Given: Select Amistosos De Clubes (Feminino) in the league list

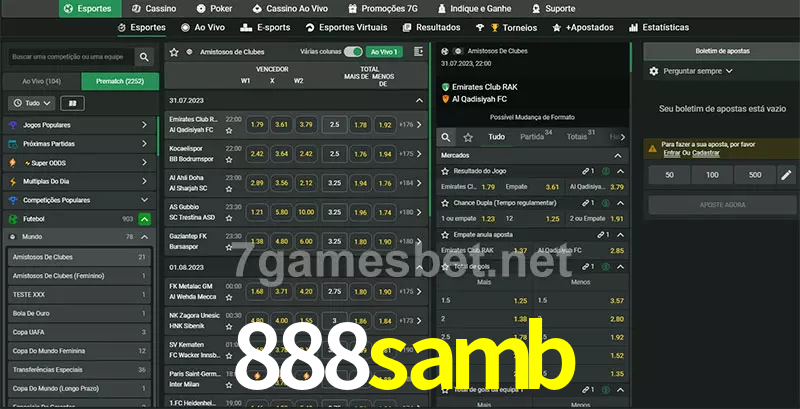Looking at the screenshot, I should pos(80,276).
